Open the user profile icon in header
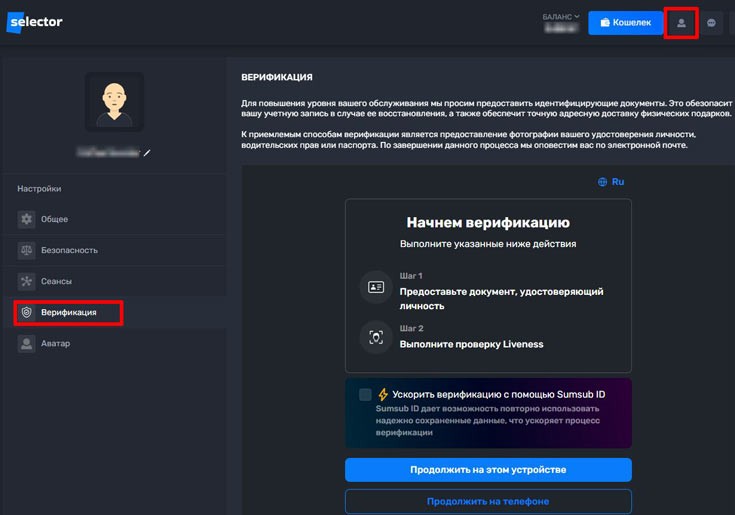The image size is (735, 515). 681,23
